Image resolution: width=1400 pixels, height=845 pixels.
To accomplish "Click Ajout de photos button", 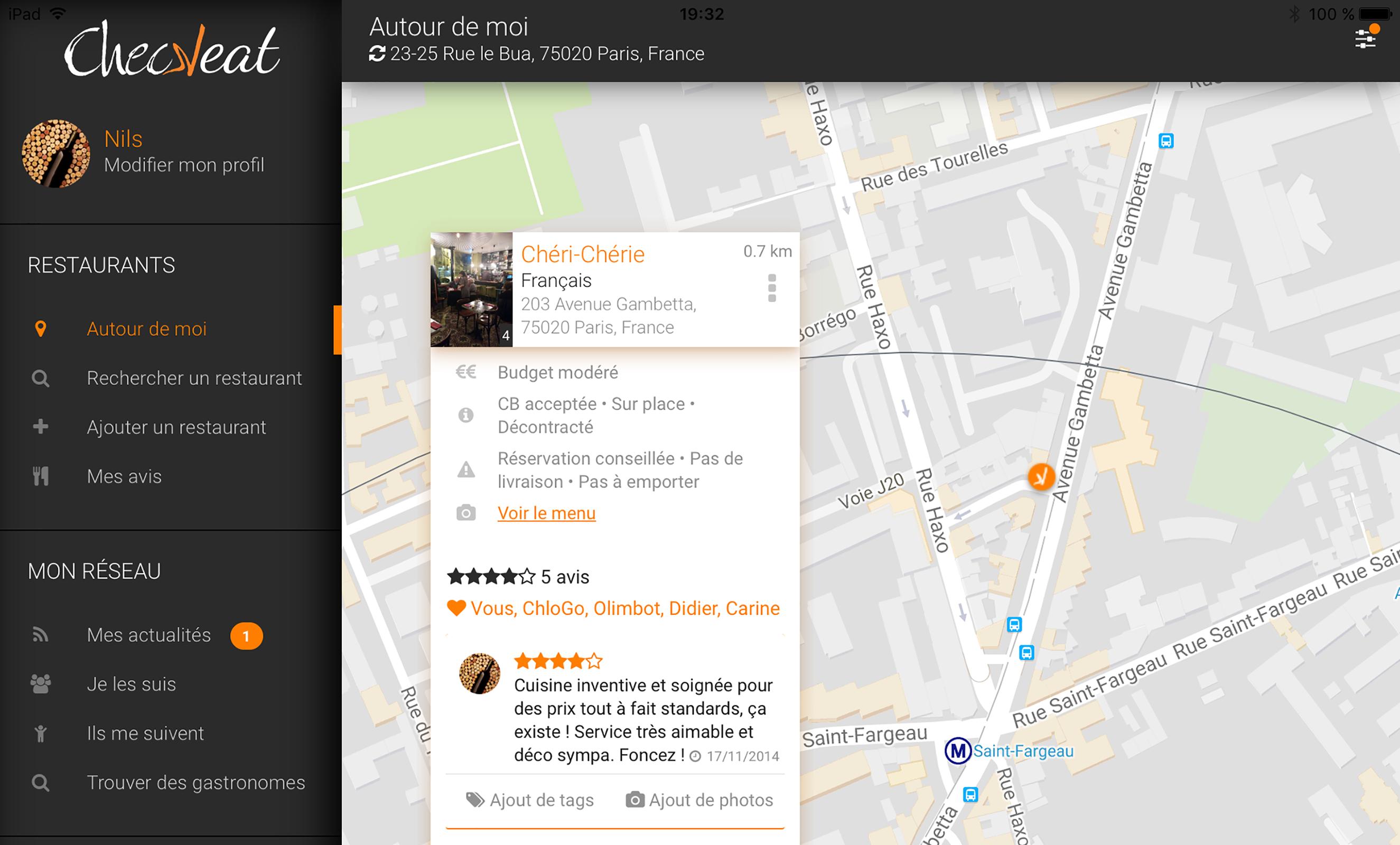I will [699, 800].
